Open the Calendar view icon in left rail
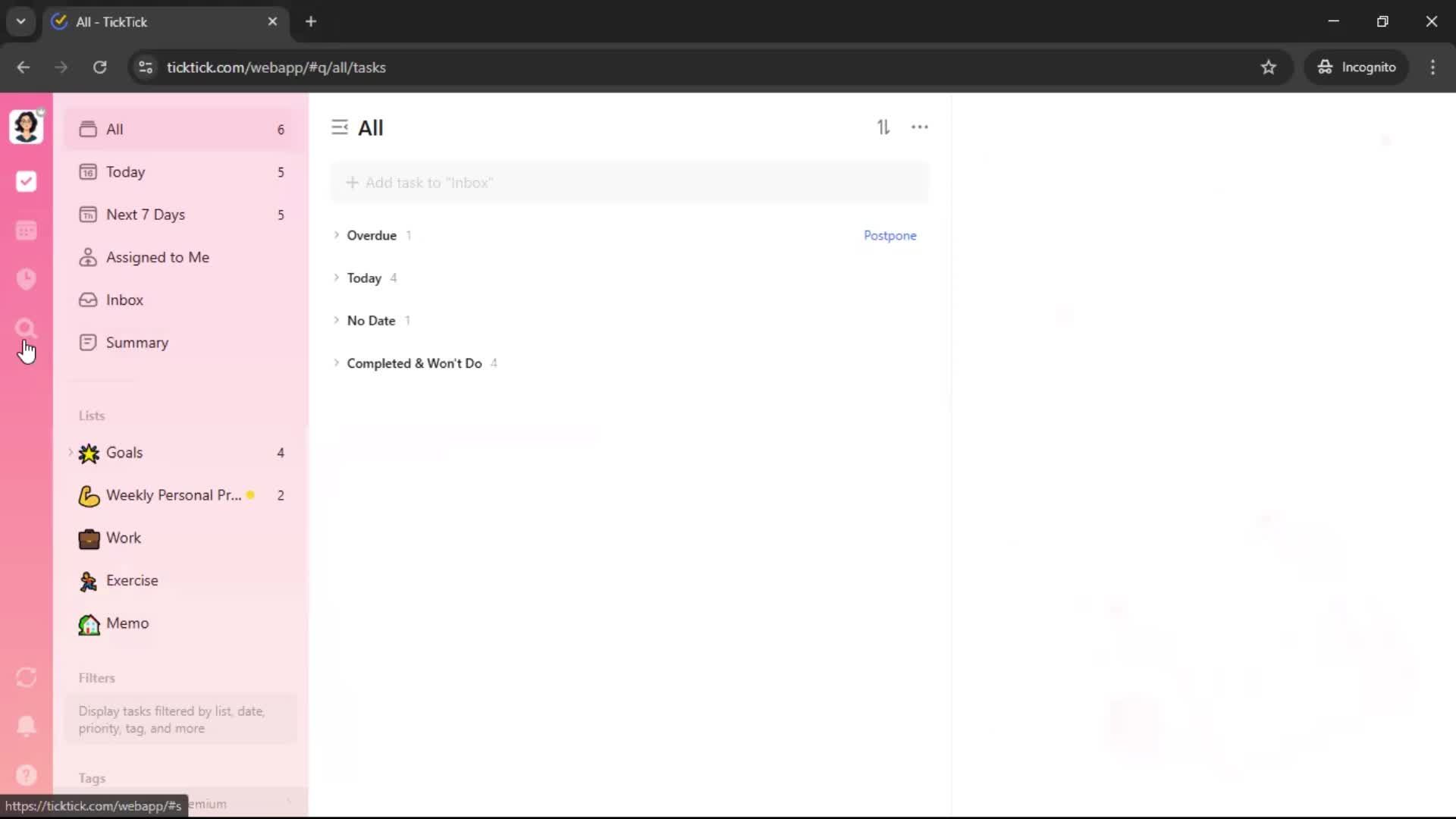Screen dimensions: 1456x819 (26, 231)
